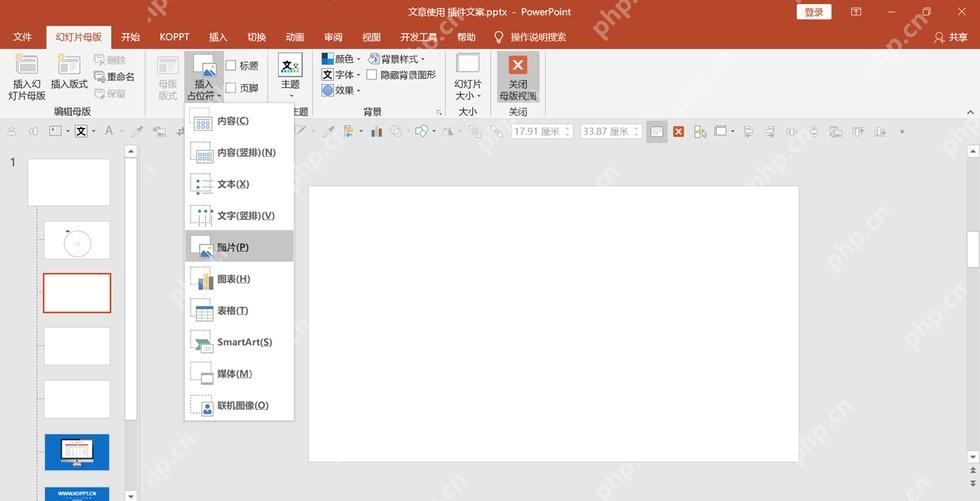Switch to Developer (开发工具) tab
Viewport: 980px width, 501px height.
pyautogui.click(x=419, y=37)
